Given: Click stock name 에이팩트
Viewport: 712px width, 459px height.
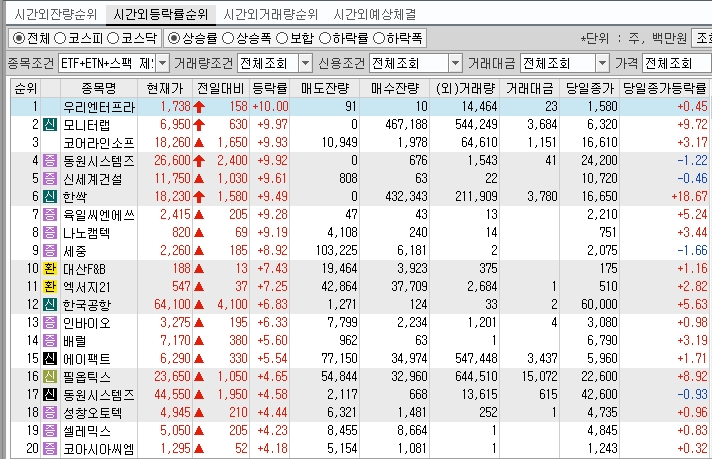Looking at the screenshot, I should pos(86,359).
